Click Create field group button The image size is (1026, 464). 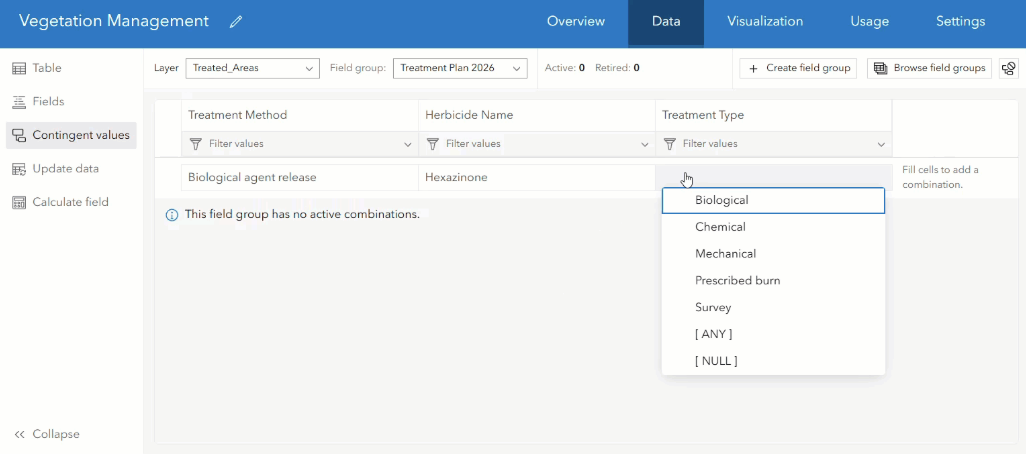[x=798, y=68]
